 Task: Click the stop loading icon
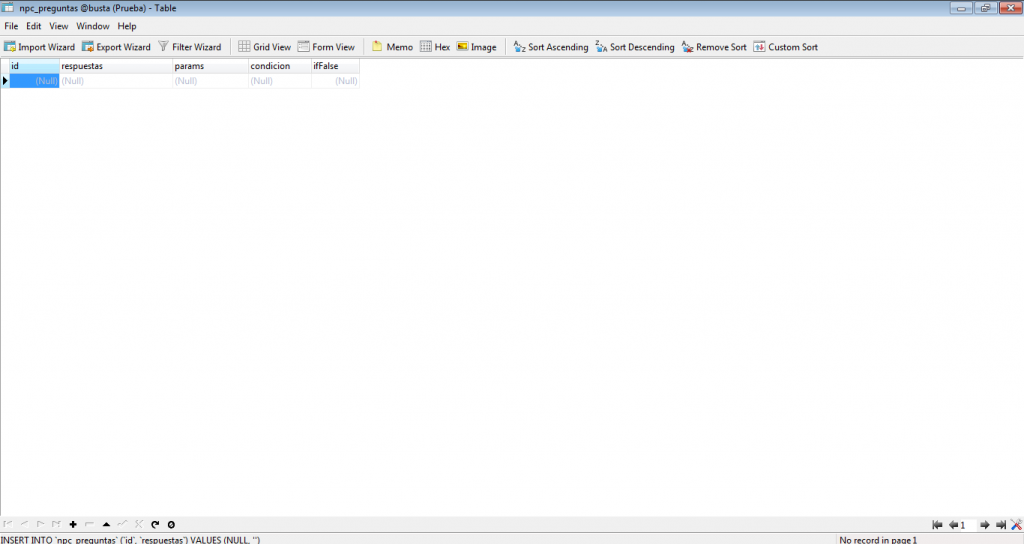click(x=171, y=524)
